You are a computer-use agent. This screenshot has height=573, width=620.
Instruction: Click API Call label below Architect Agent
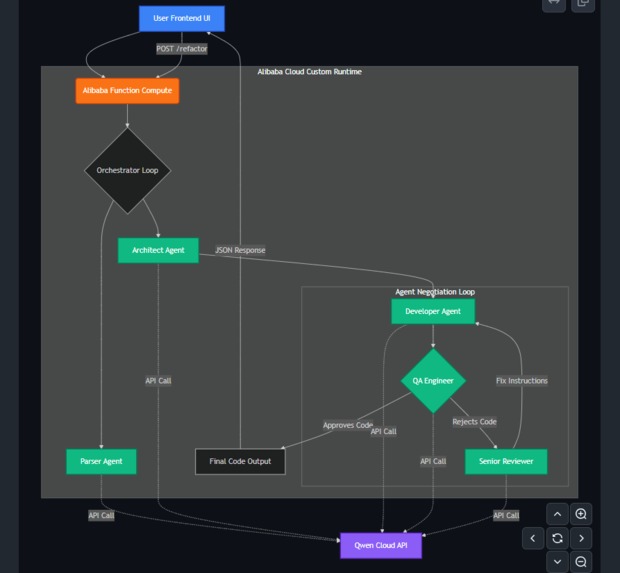pyautogui.click(x=158, y=380)
